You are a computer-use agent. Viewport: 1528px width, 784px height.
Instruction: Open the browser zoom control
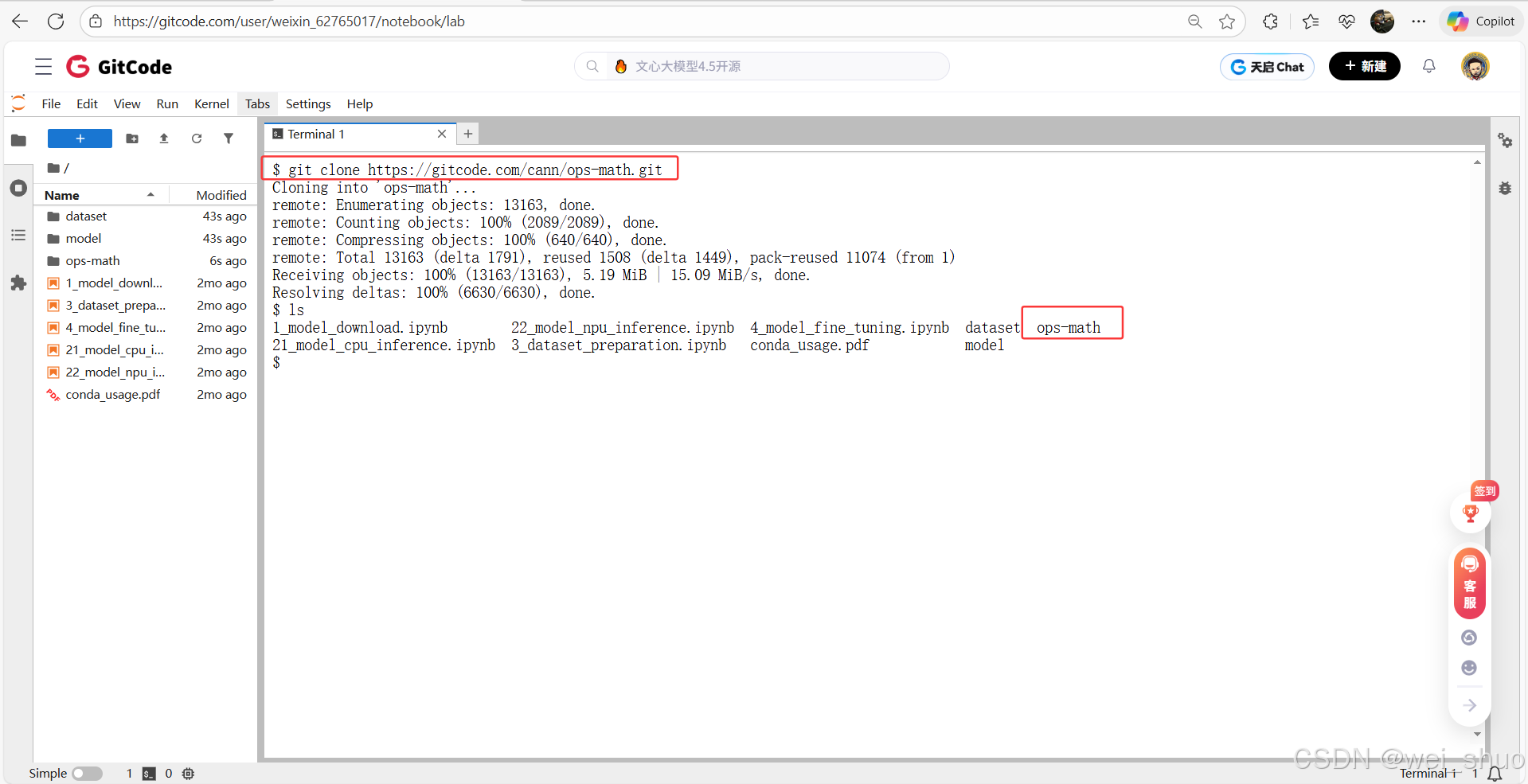click(1194, 21)
